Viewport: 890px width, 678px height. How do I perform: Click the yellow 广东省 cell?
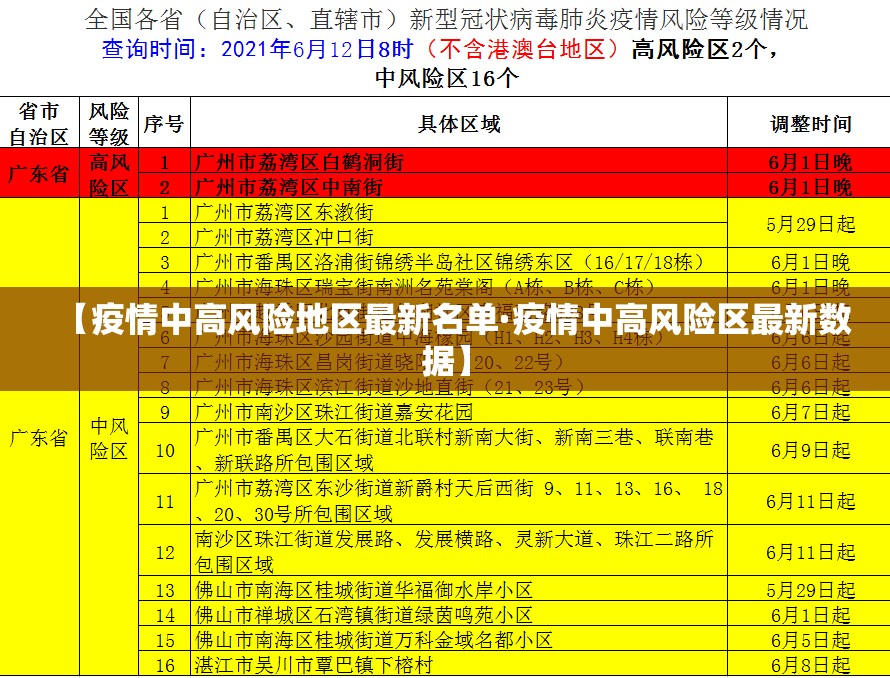point(39,438)
